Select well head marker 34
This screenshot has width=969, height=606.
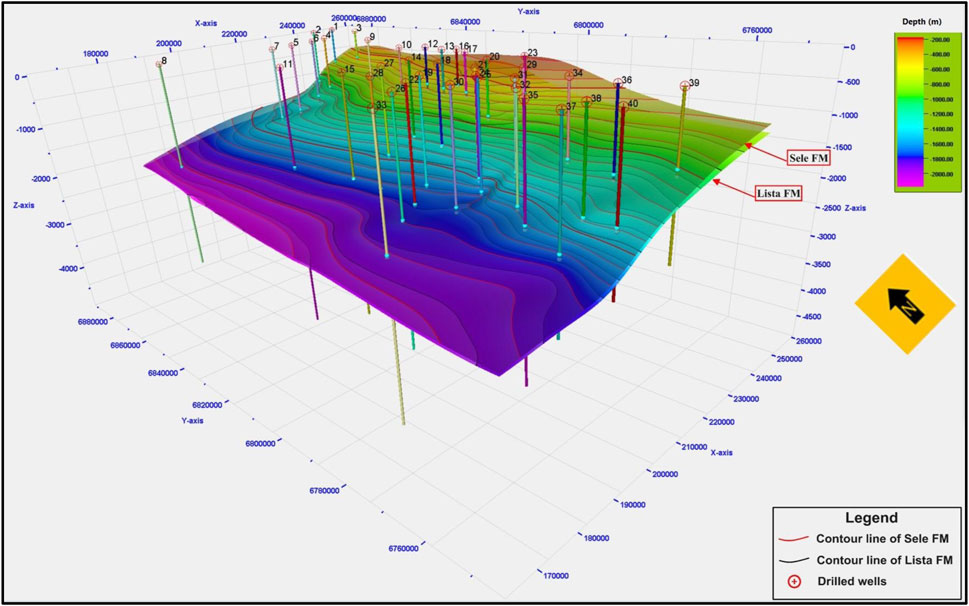[x=569, y=76]
